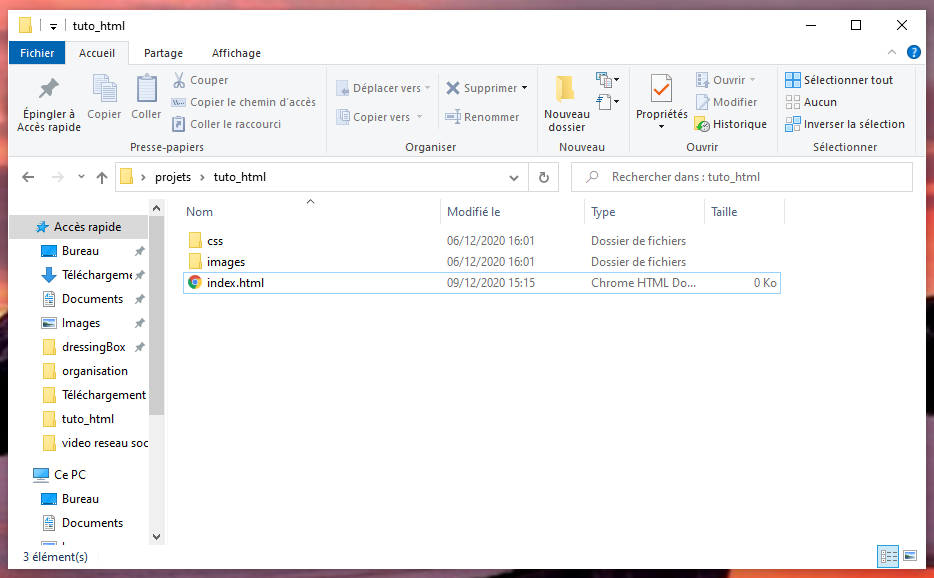Collapse the ribbon with chevron
The image size is (934, 578).
(892, 52)
